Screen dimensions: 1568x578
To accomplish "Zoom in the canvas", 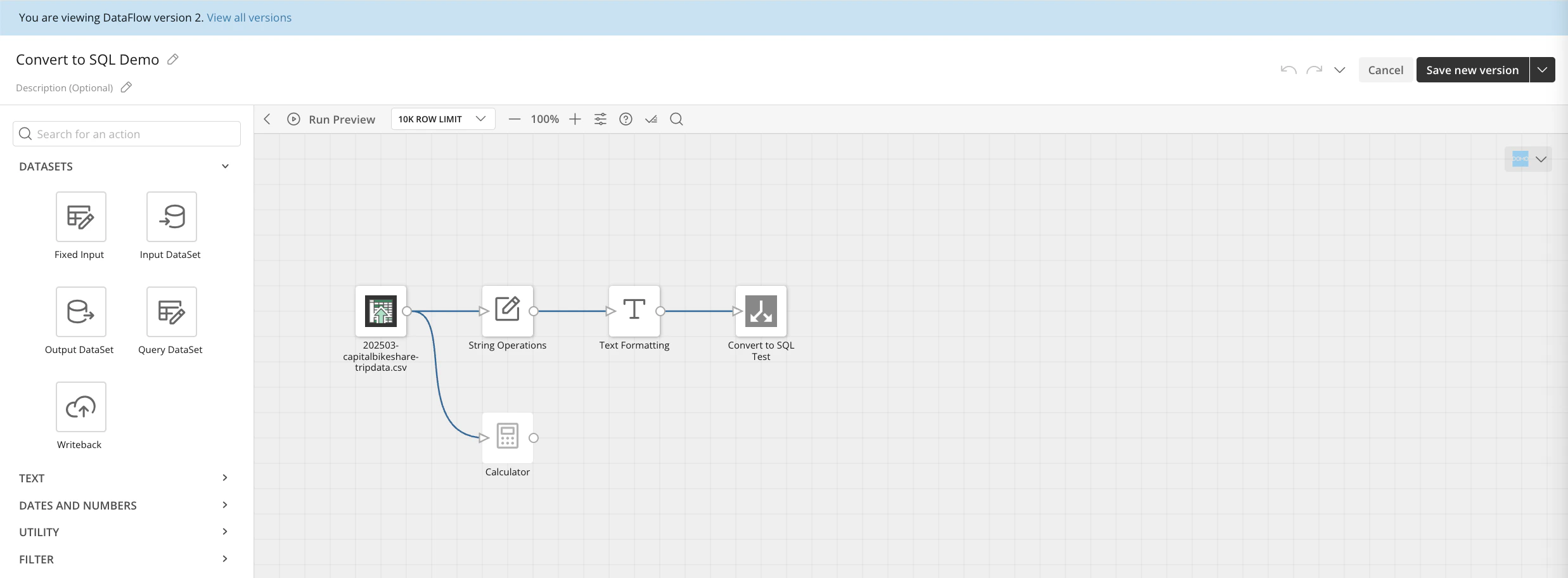I will pyautogui.click(x=575, y=119).
